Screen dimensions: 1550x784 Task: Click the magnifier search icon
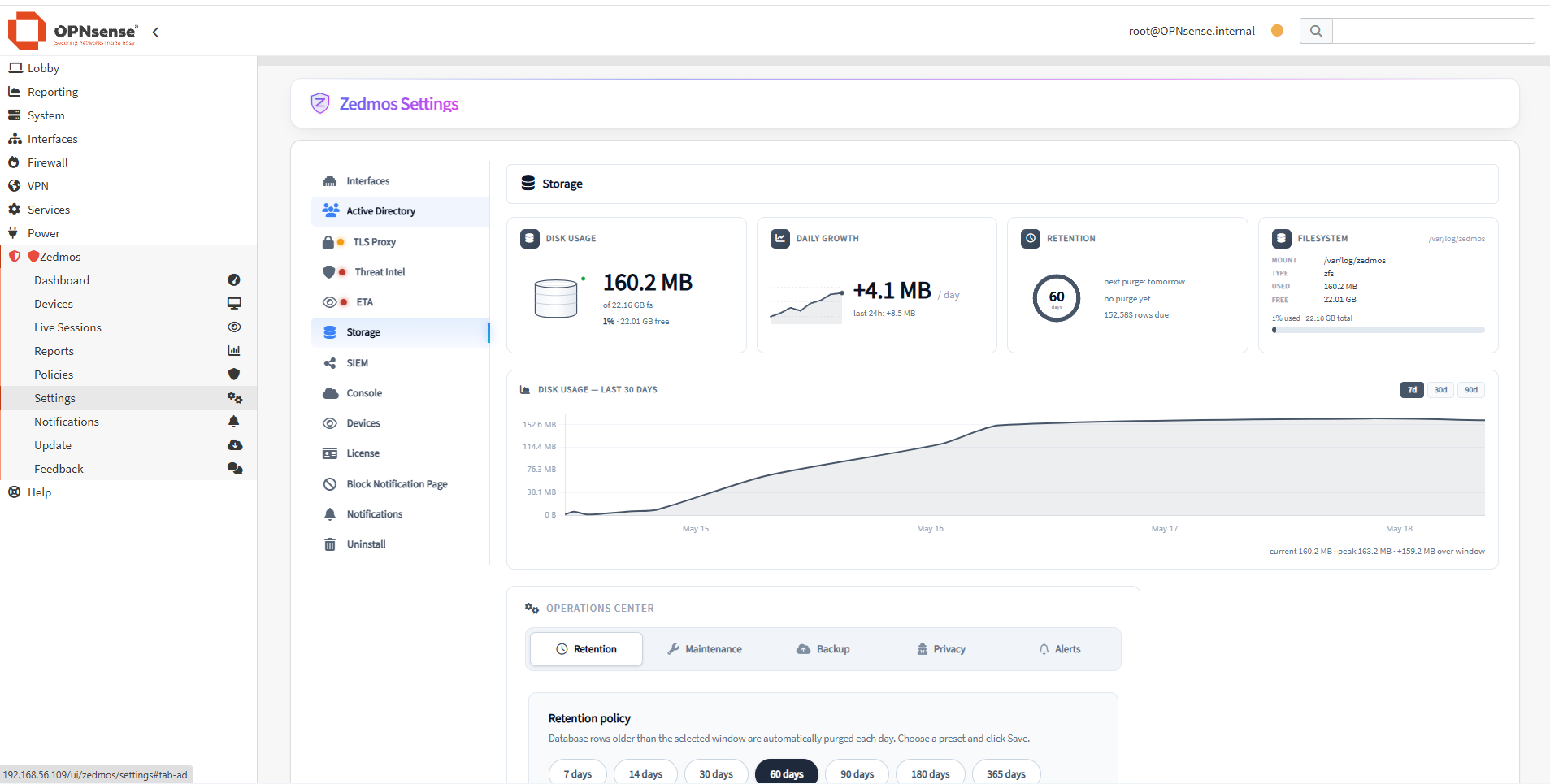(x=1316, y=31)
